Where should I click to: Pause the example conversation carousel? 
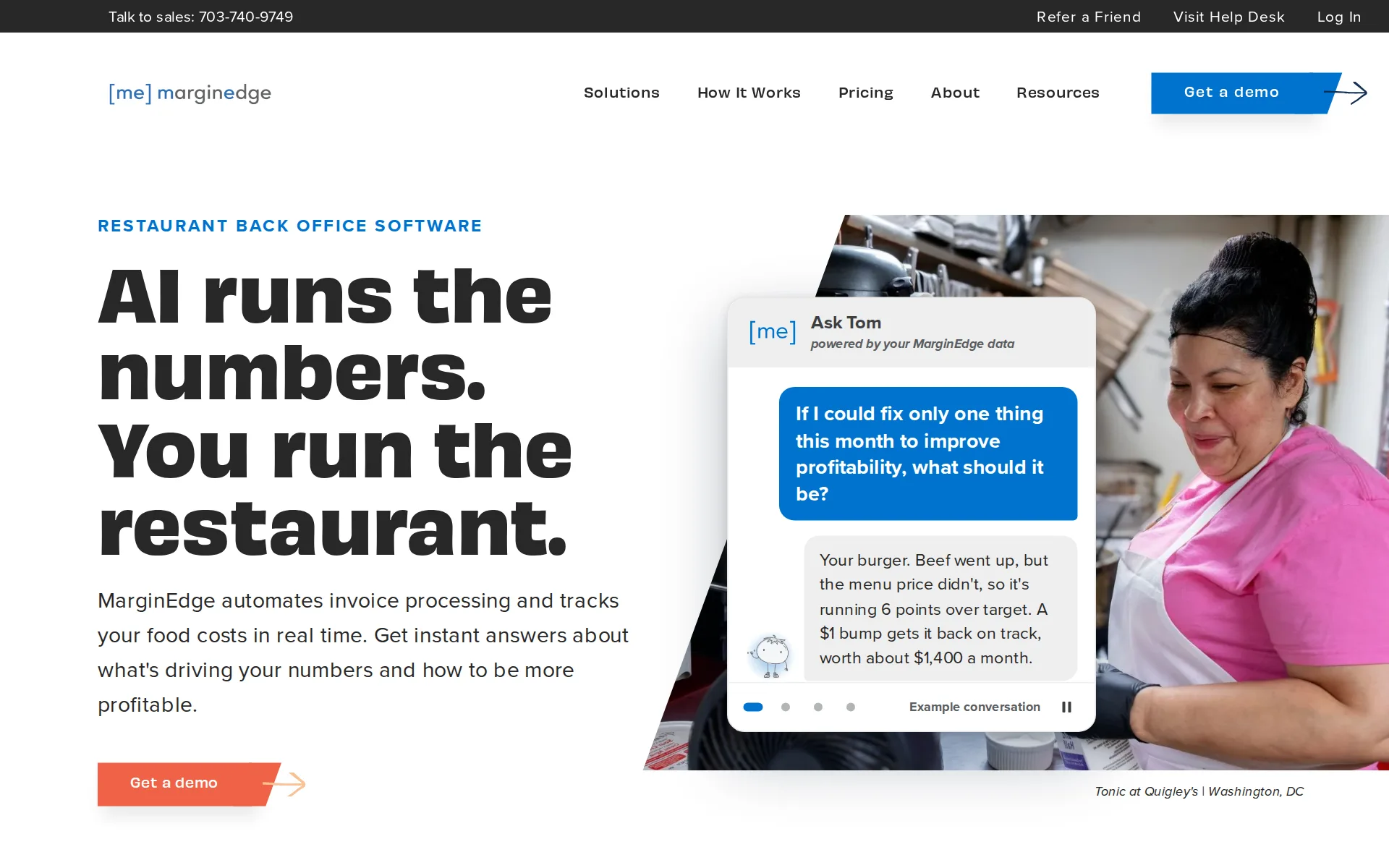point(1066,707)
